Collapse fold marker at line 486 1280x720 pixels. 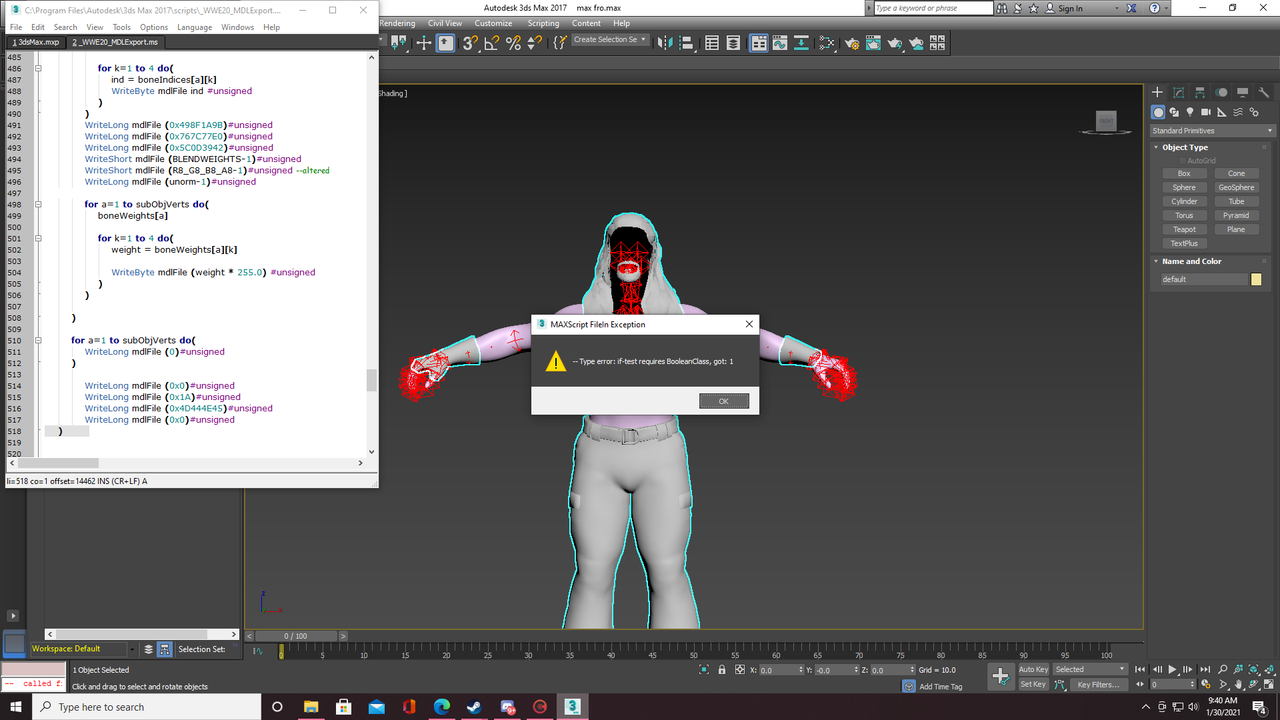(x=38, y=69)
